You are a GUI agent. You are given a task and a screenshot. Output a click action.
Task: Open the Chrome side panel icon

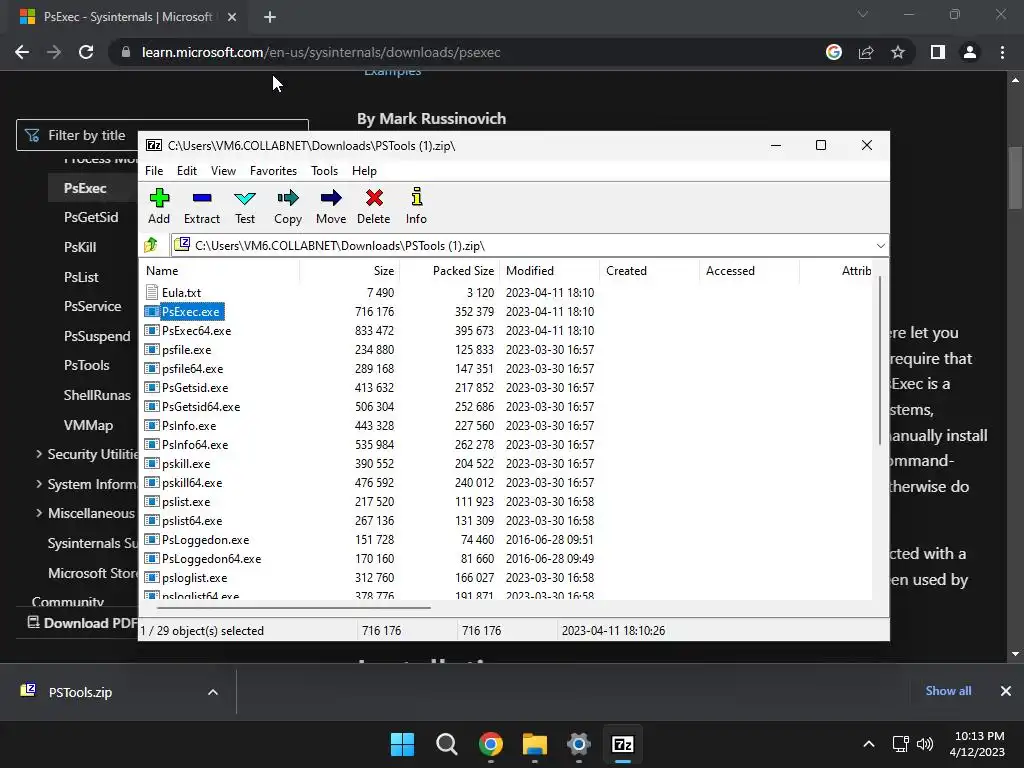point(938,52)
